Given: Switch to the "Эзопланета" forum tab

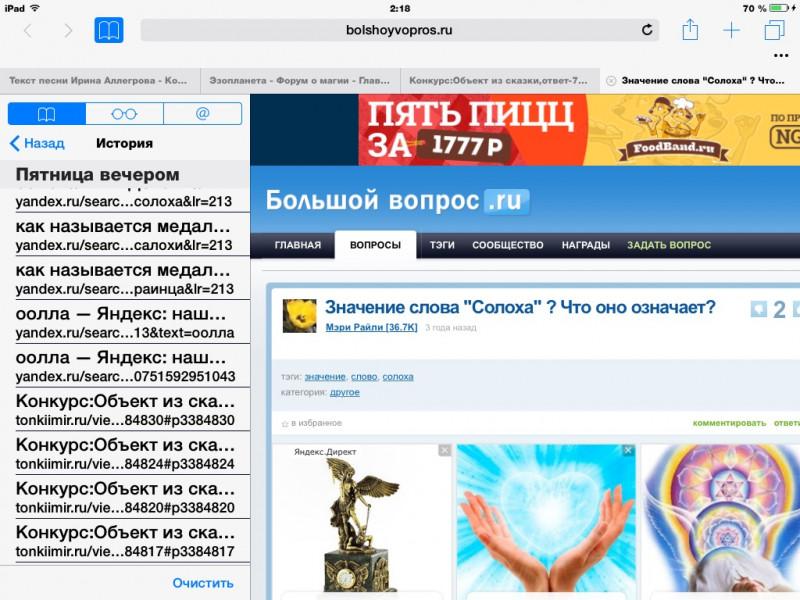Looking at the screenshot, I should pyautogui.click(x=300, y=80).
